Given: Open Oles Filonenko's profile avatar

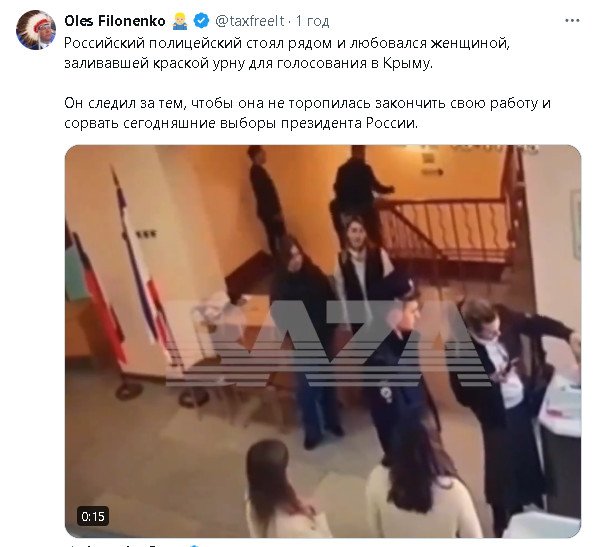Looking at the screenshot, I should (36, 30).
